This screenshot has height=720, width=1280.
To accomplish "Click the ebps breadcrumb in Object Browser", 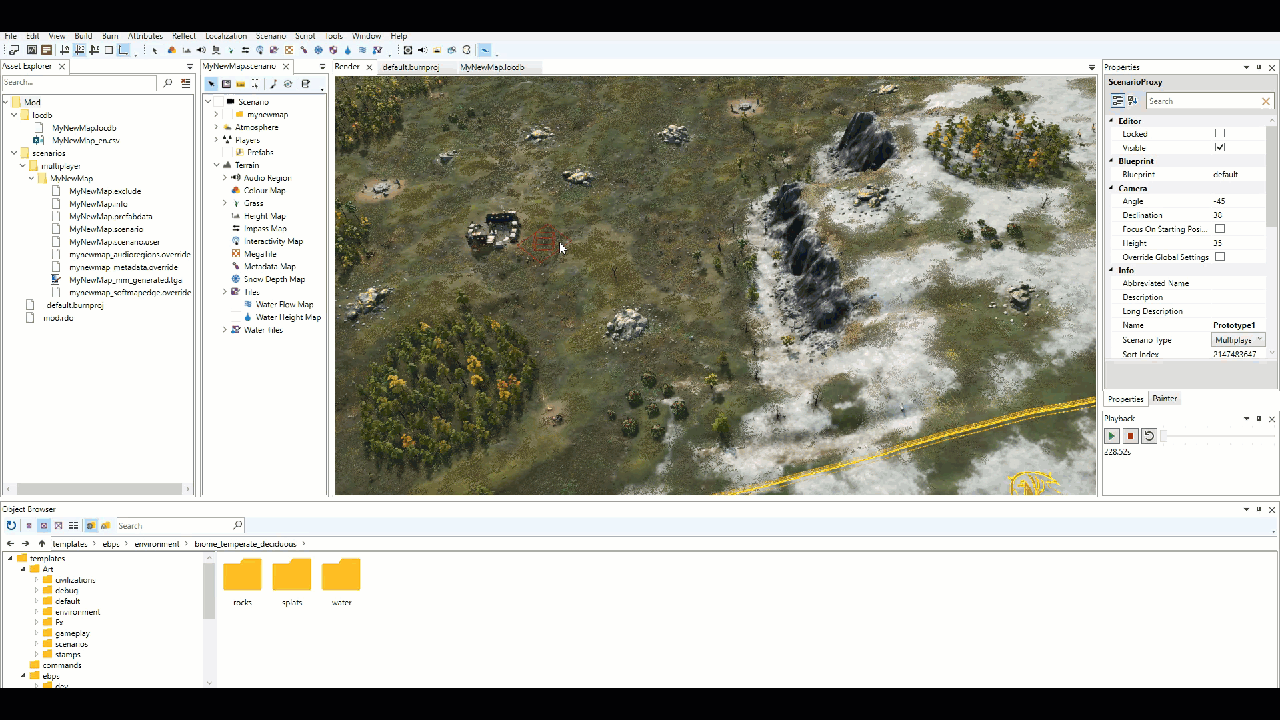I will (111, 544).
